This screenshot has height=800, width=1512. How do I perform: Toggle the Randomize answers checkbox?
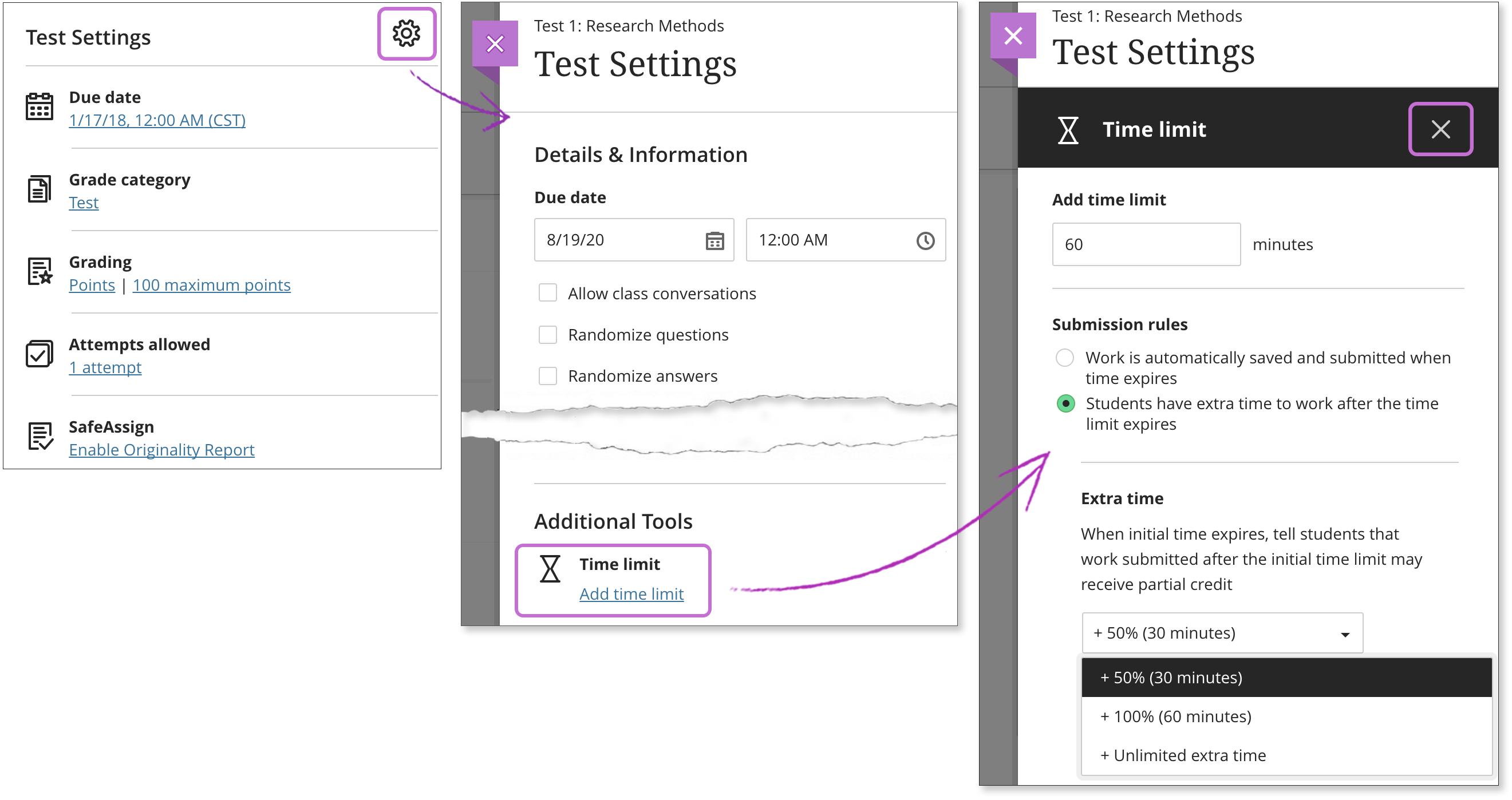pos(548,375)
